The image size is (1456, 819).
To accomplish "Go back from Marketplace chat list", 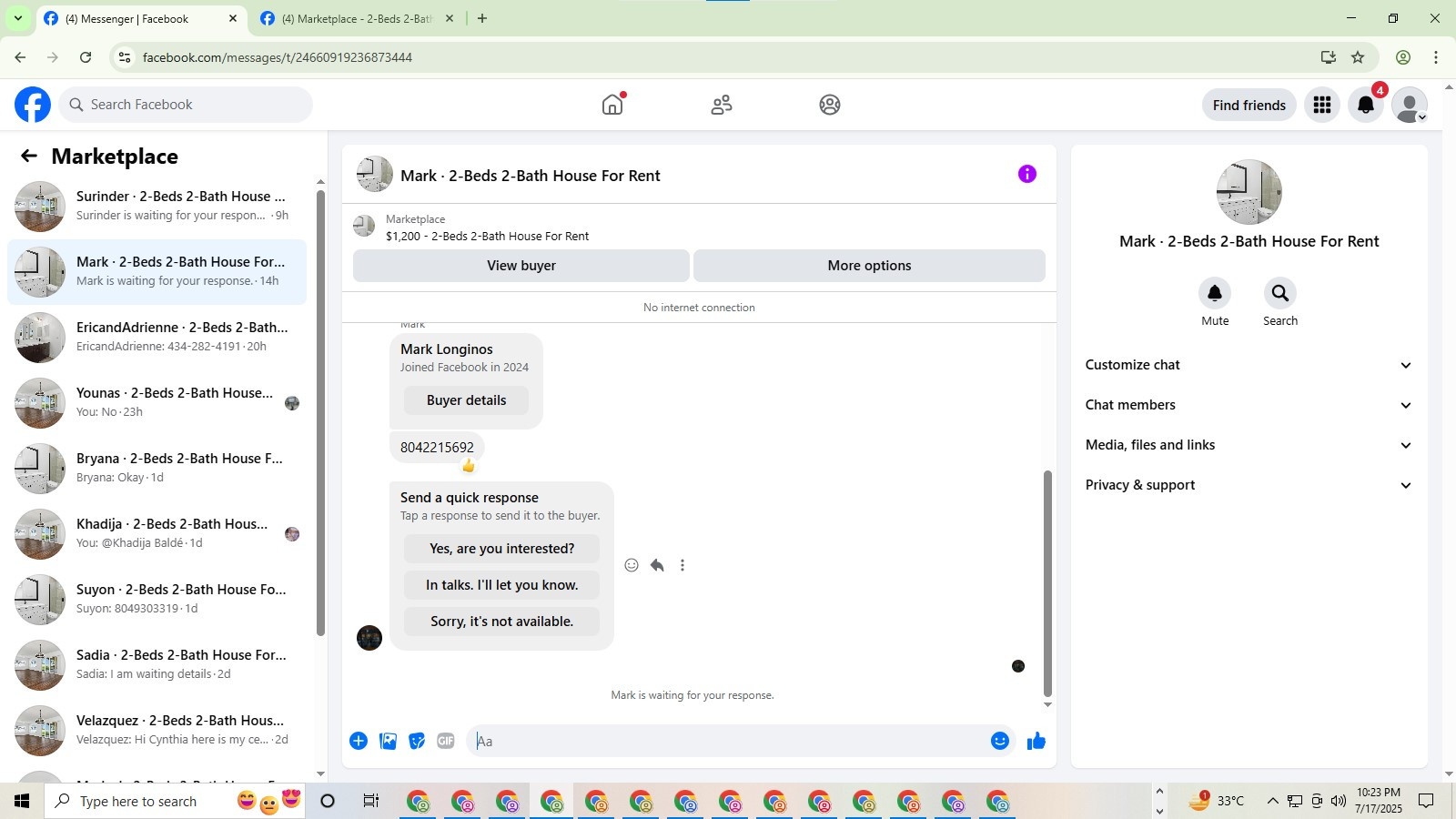I will click(x=29, y=156).
